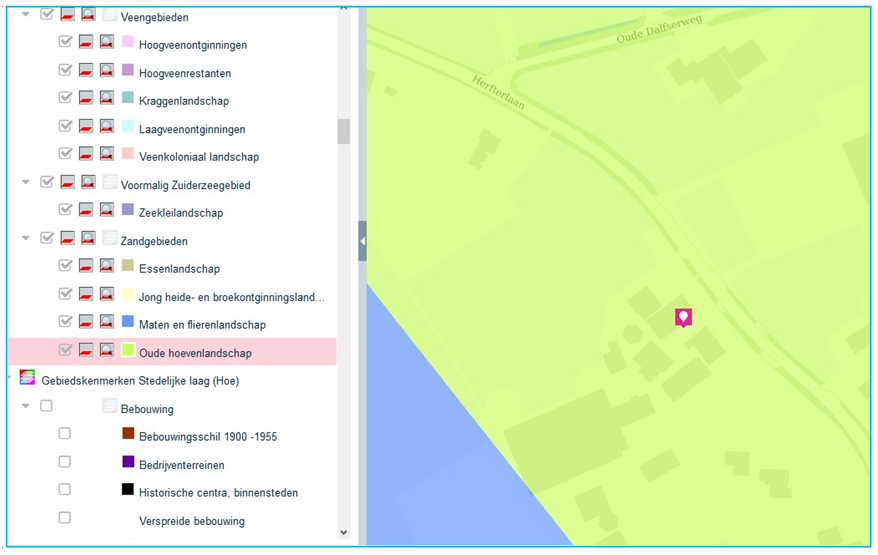Click the Herfterlaan street label on map
This screenshot has width=878, height=555.
click(x=498, y=92)
